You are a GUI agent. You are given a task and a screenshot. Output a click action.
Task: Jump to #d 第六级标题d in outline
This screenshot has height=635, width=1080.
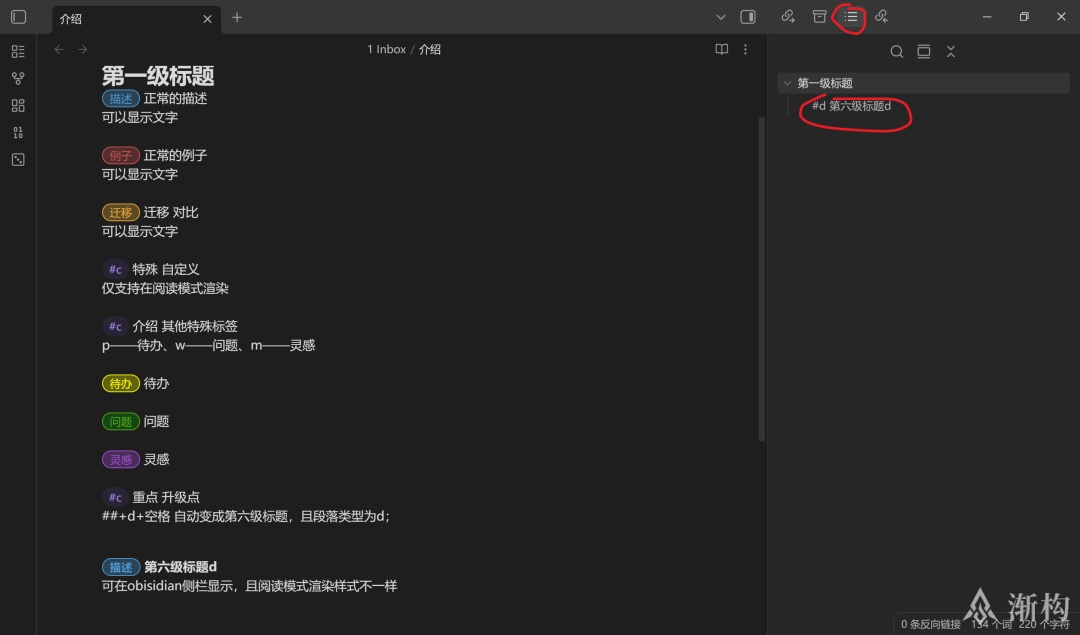(x=851, y=106)
